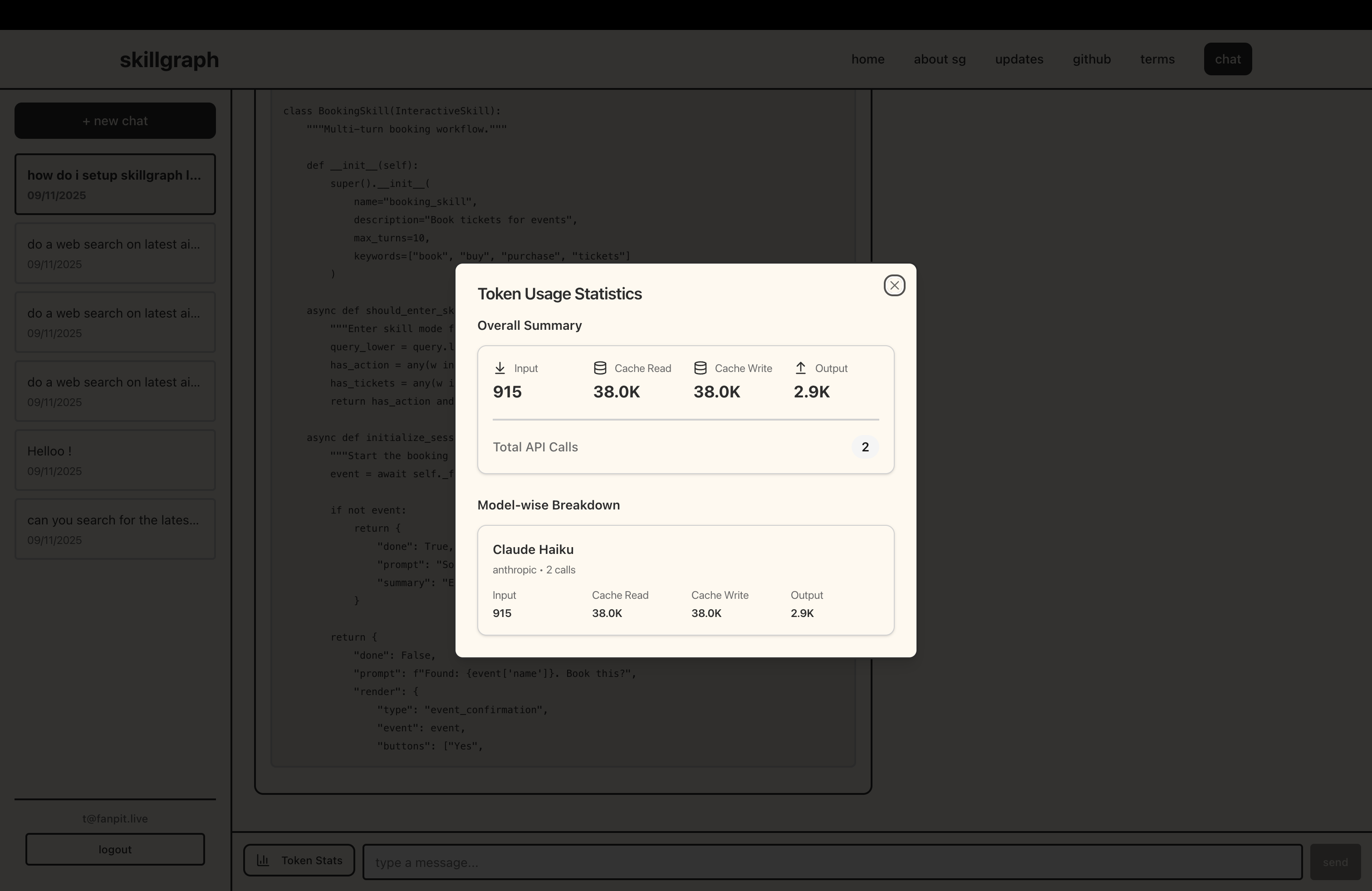Open the home nav link
This screenshot has height=891, width=1372.
point(867,59)
